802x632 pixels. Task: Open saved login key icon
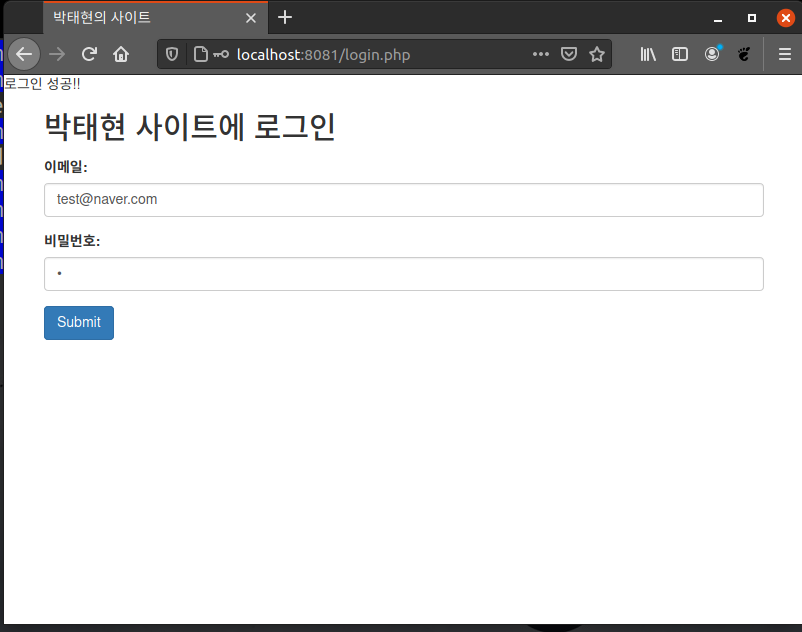(x=221, y=54)
